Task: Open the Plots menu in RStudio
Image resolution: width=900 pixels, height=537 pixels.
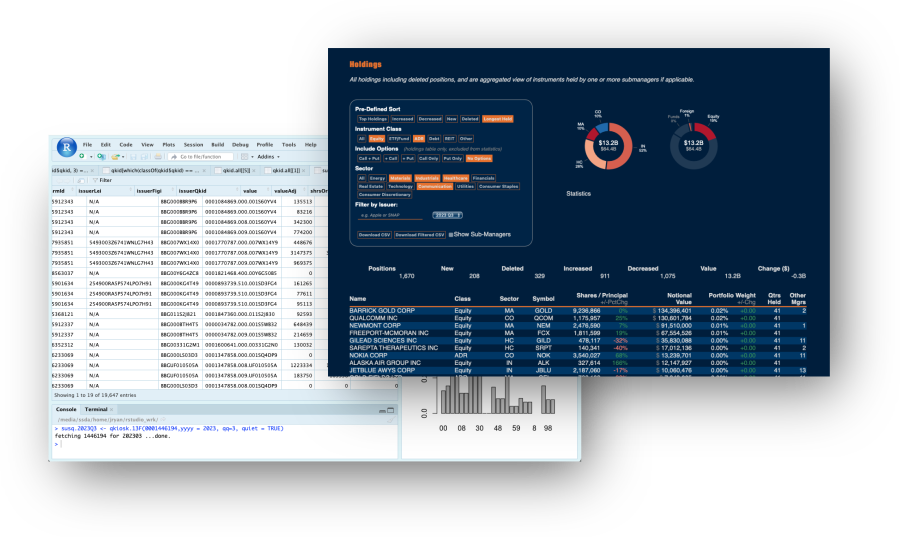Action: click(x=169, y=145)
